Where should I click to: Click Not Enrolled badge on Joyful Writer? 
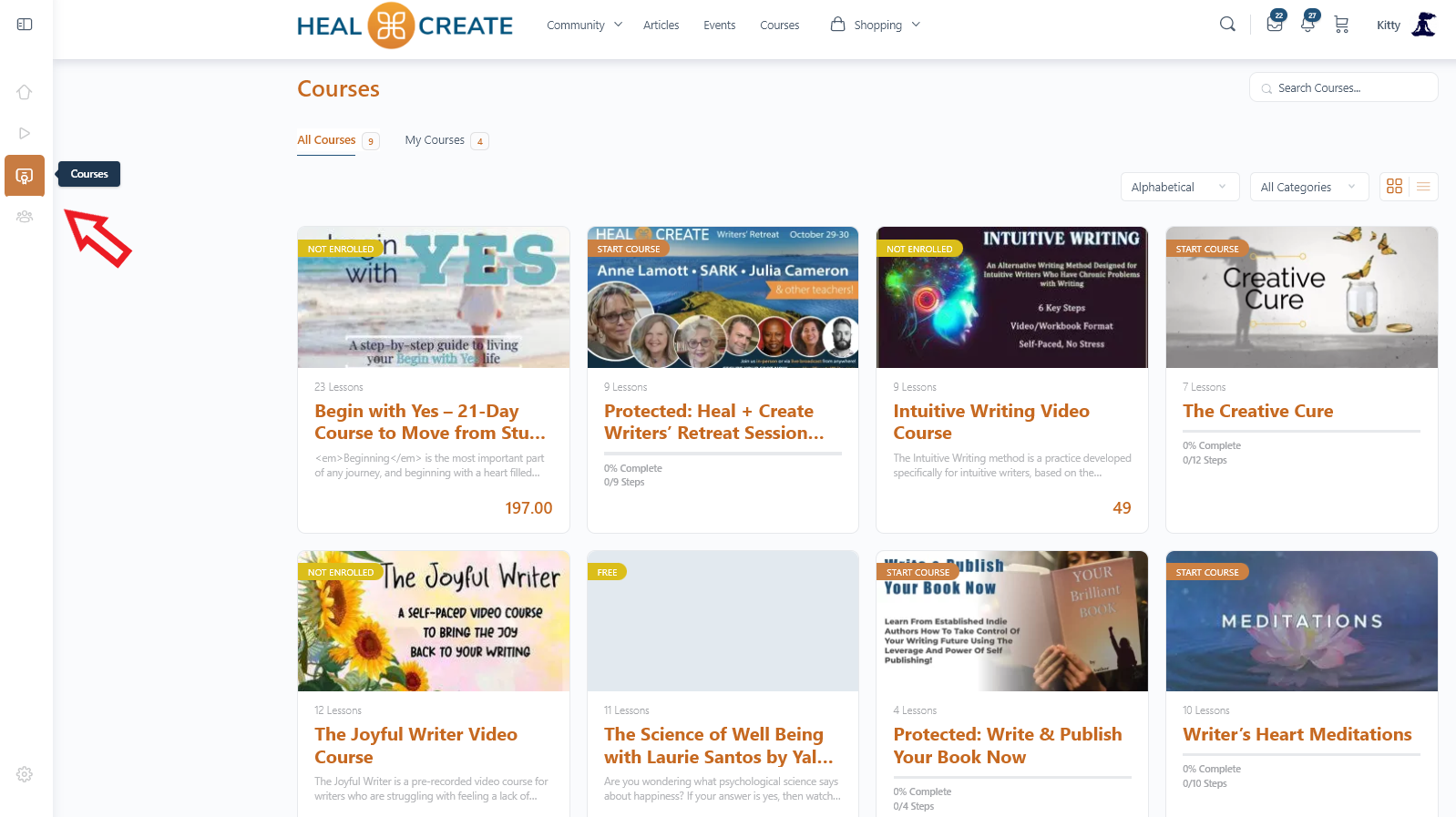(x=340, y=572)
